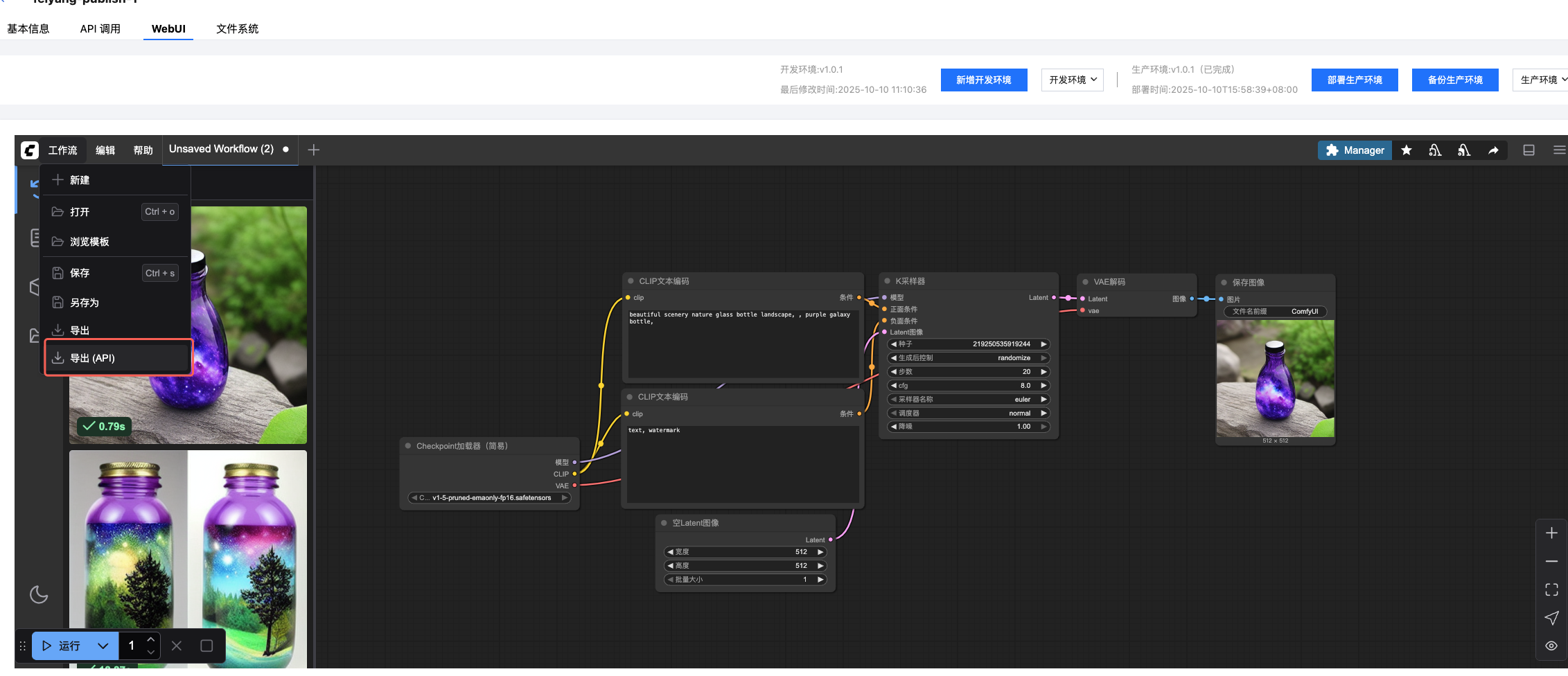Open the 采样器名称 euler combo

coord(968,400)
